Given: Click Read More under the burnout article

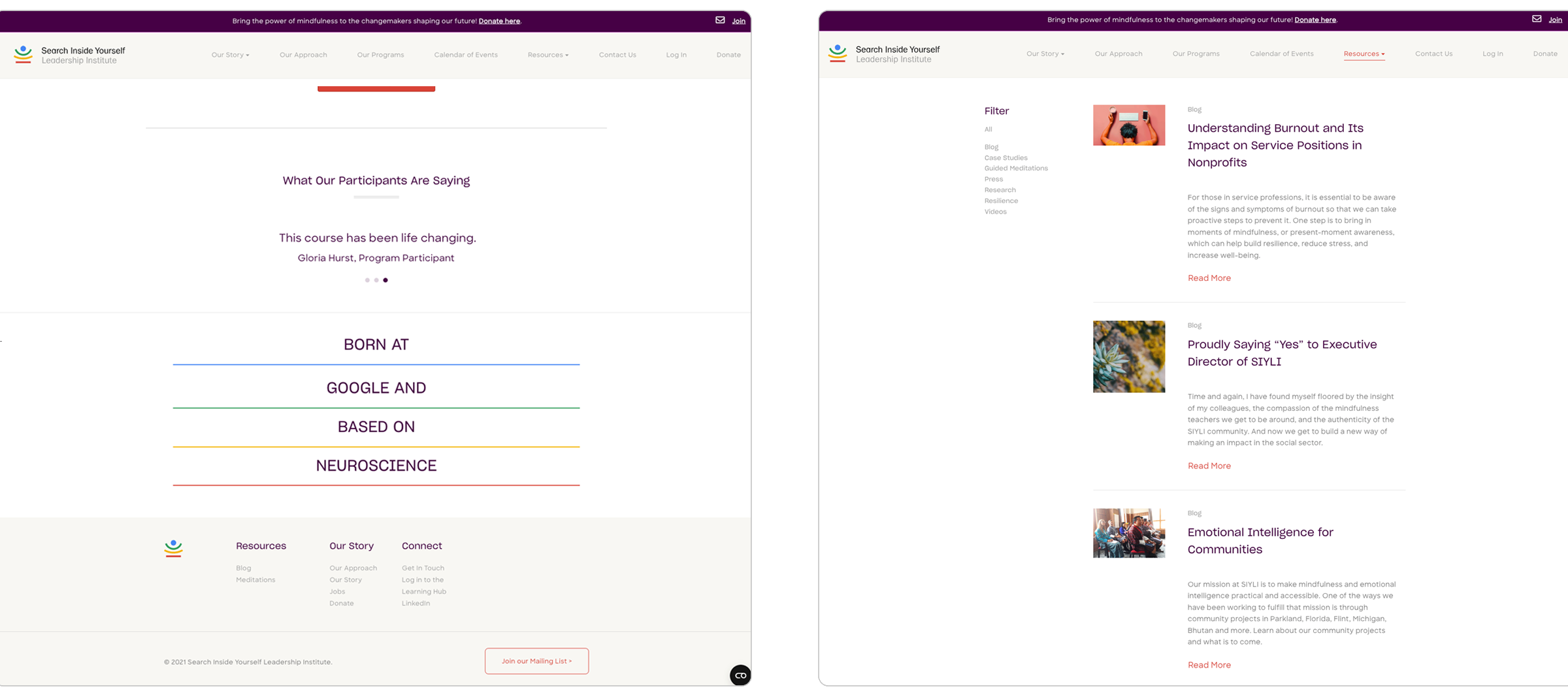Looking at the screenshot, I should pos(1209,278).
